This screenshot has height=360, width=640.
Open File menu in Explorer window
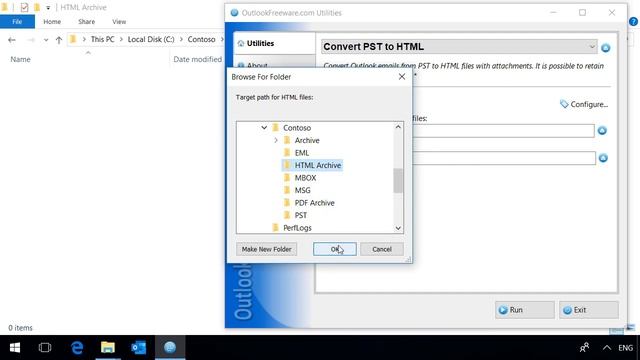click(x=17, y=22)
